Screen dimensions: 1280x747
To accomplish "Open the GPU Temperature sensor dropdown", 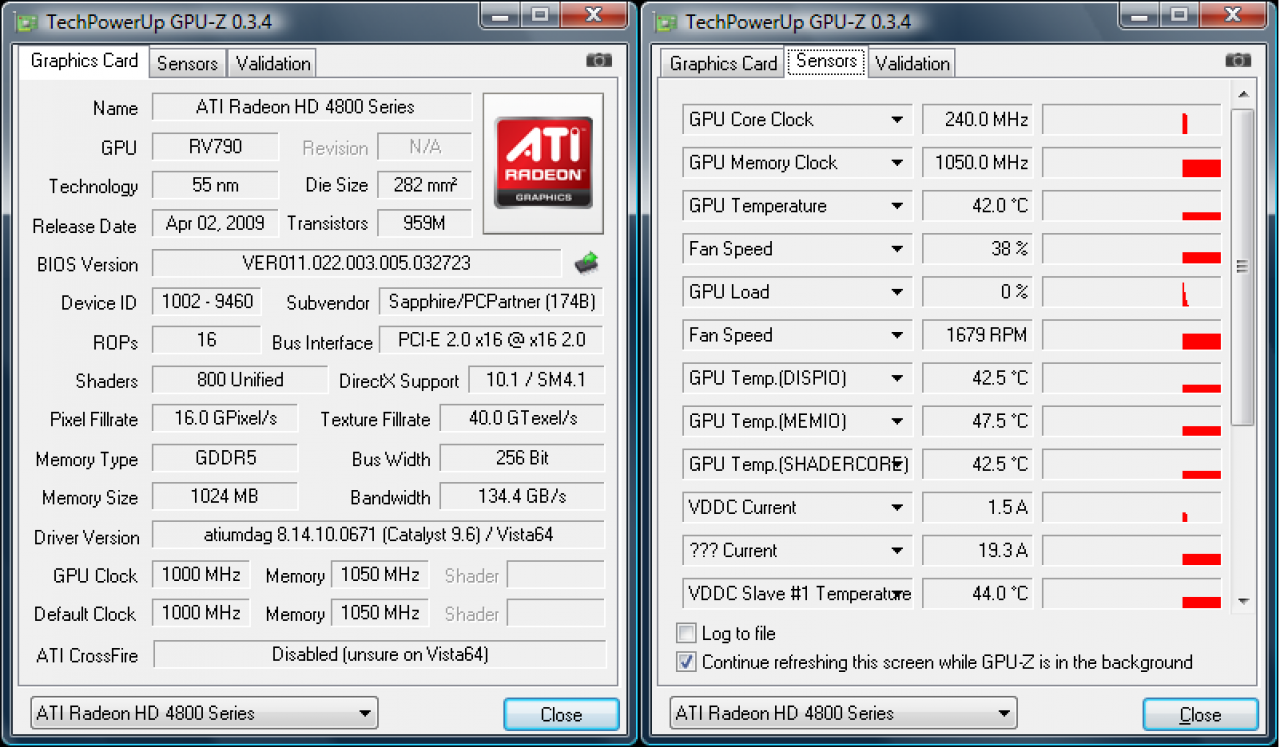I will [897, 206].
